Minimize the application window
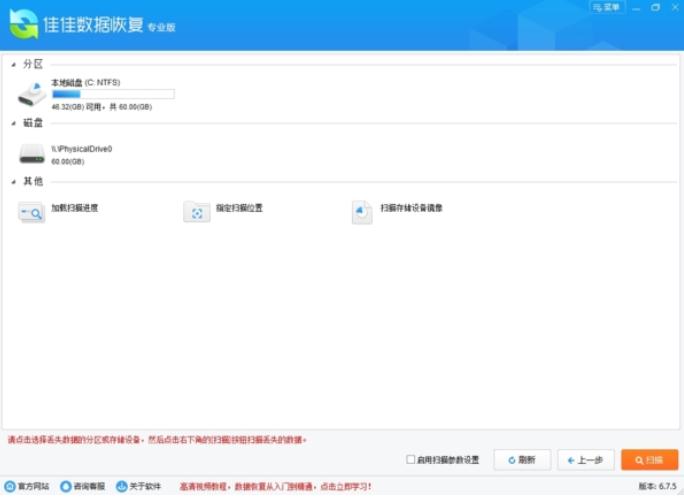Image resolution: width=684 pixels, height=499 pixels. coord(636,8)
